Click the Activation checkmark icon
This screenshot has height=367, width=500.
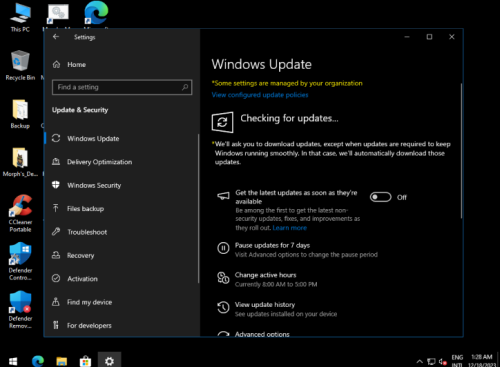tap(56, 278)
